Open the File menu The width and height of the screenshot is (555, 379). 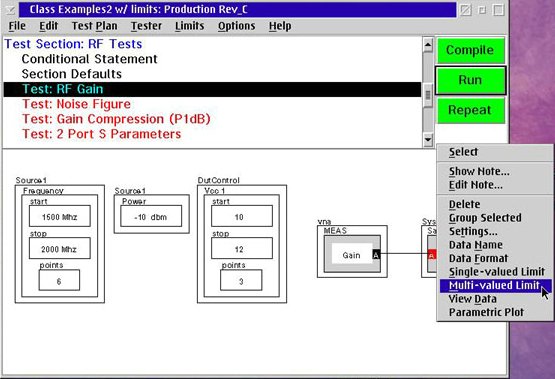click(17, 26)
